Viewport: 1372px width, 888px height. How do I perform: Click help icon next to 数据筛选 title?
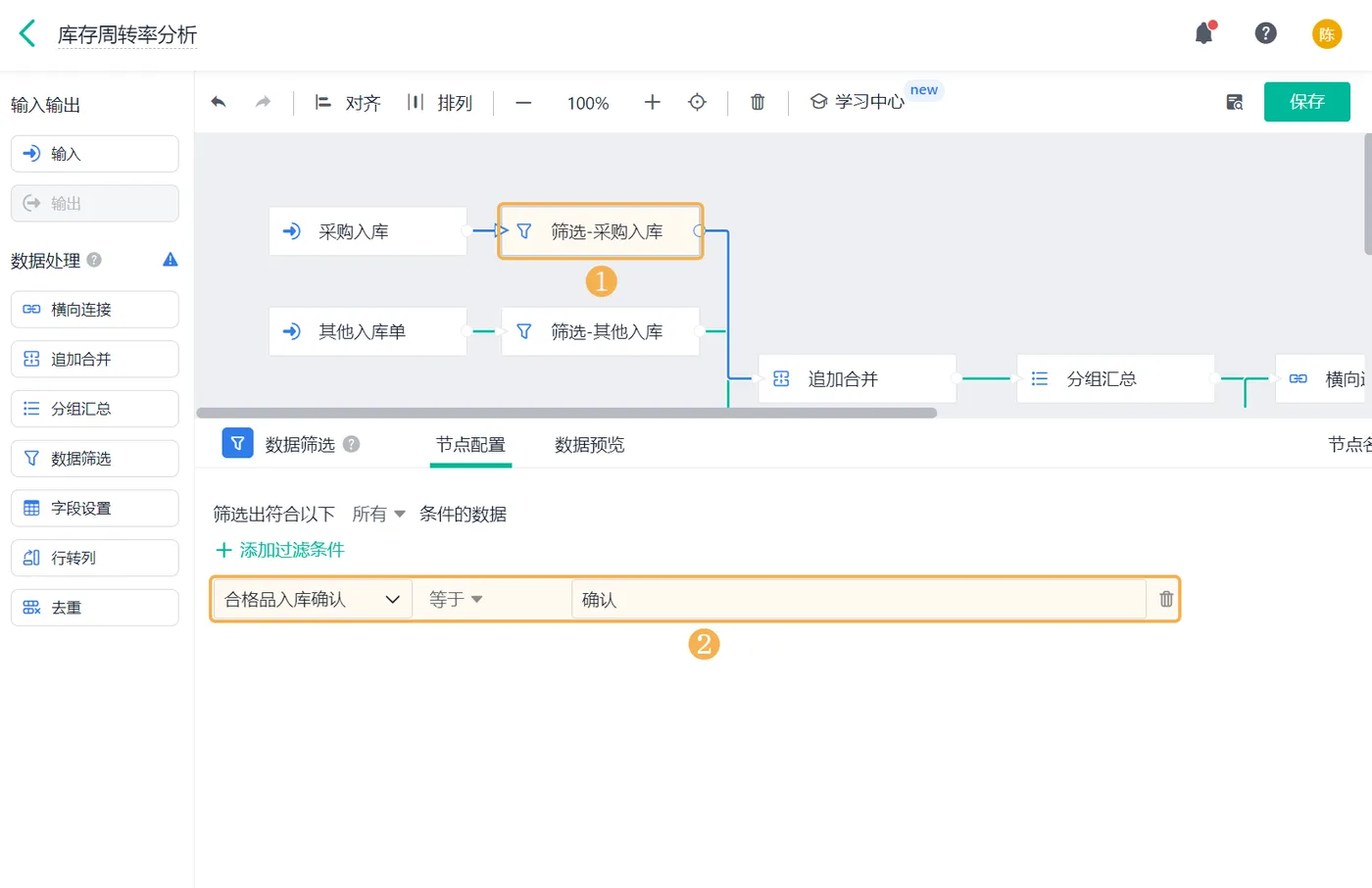click(352, 444)
